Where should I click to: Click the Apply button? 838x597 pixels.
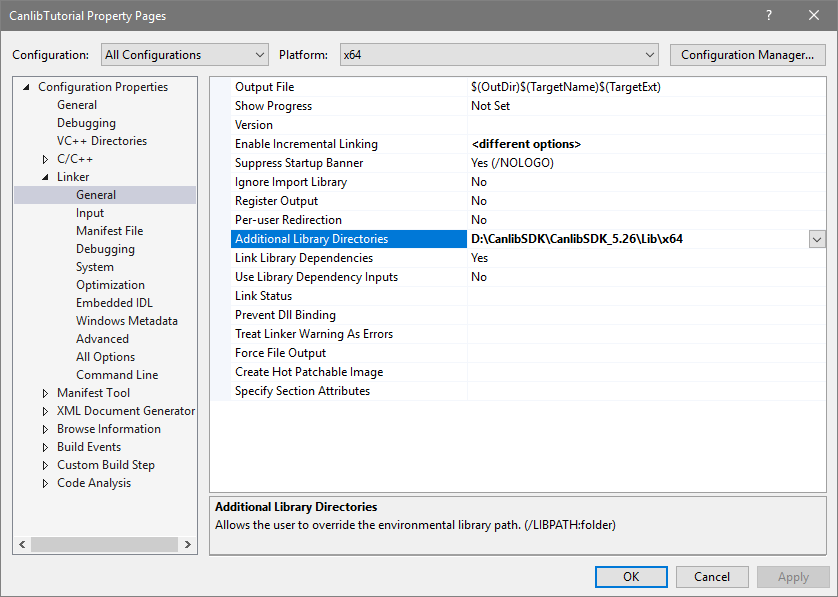(793, 577)
